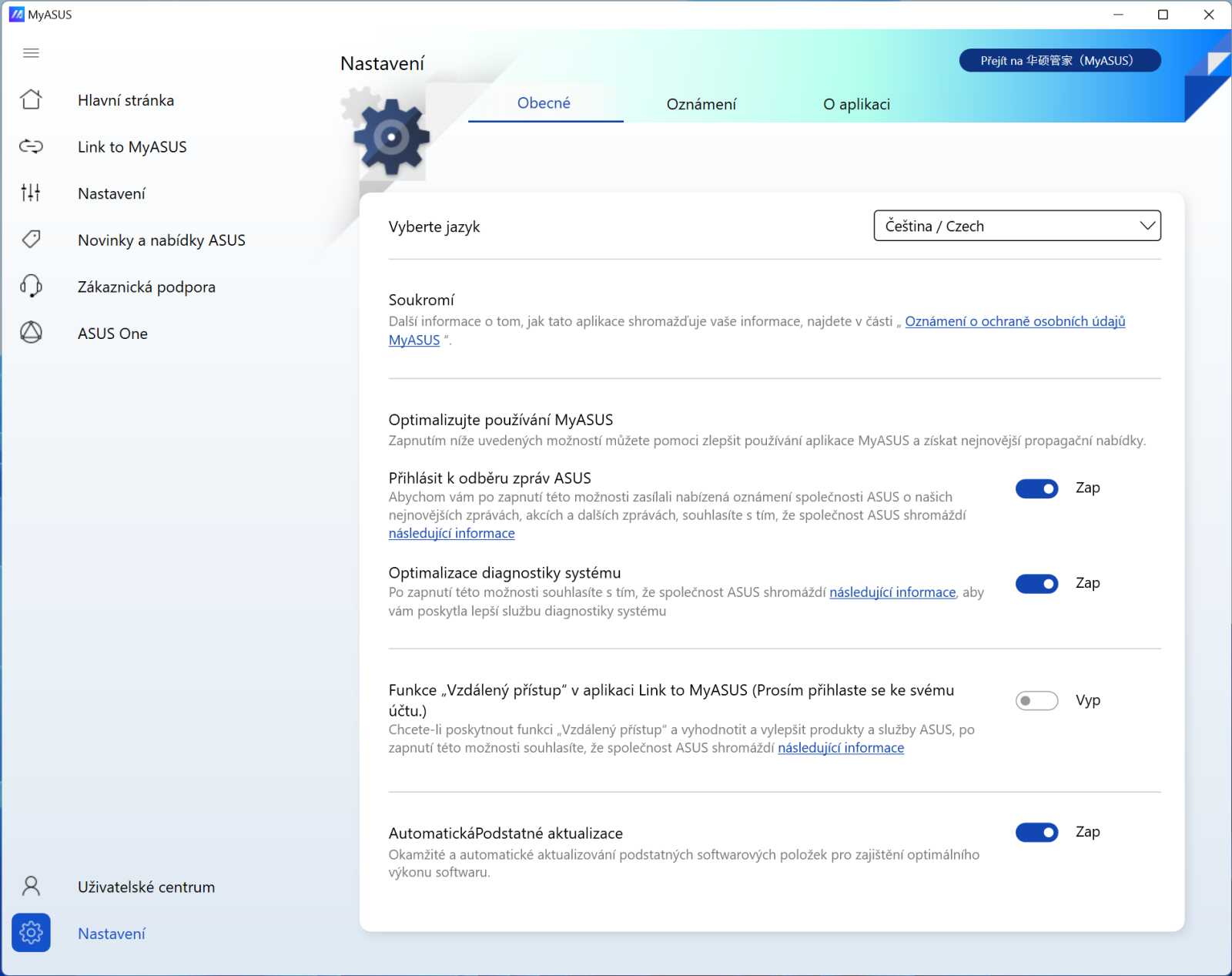The height and width of the screenshot is (976, 1232).
Task: Click the blue gear settings icon
Action: [31, 933]
